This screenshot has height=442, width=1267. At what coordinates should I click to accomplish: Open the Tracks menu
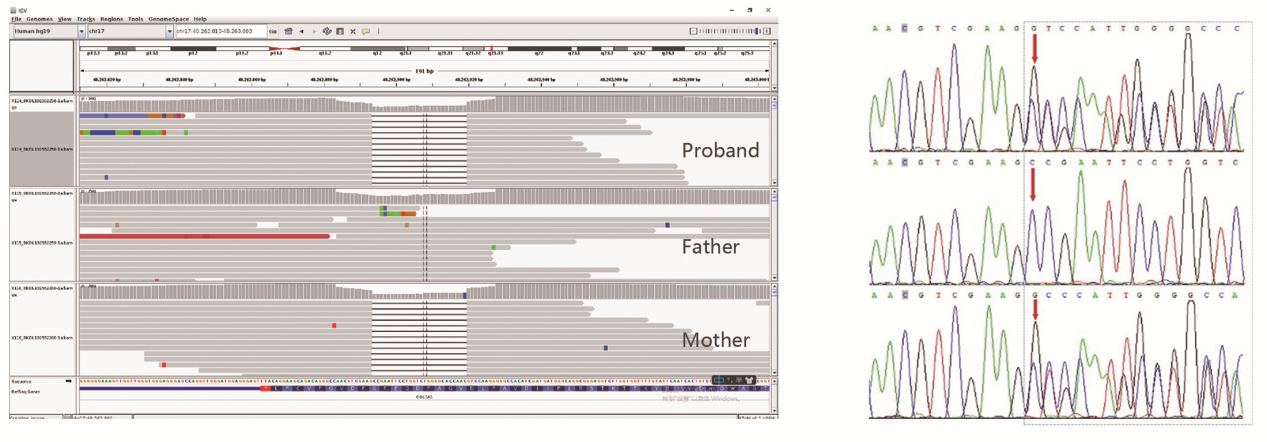coord(86,19)
